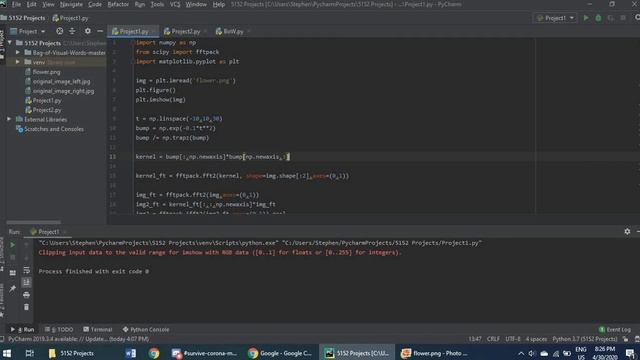640x360 pixels.
Task: Click the pin tab icon in Run panel
Action: (x=13, y=289)
